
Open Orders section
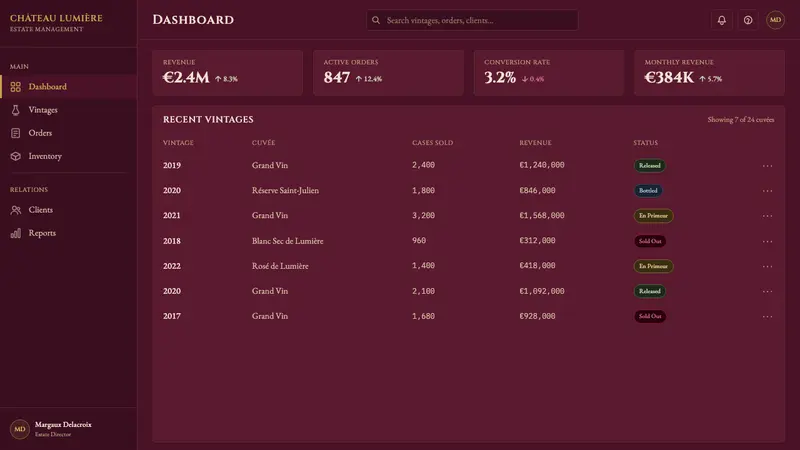68,133
